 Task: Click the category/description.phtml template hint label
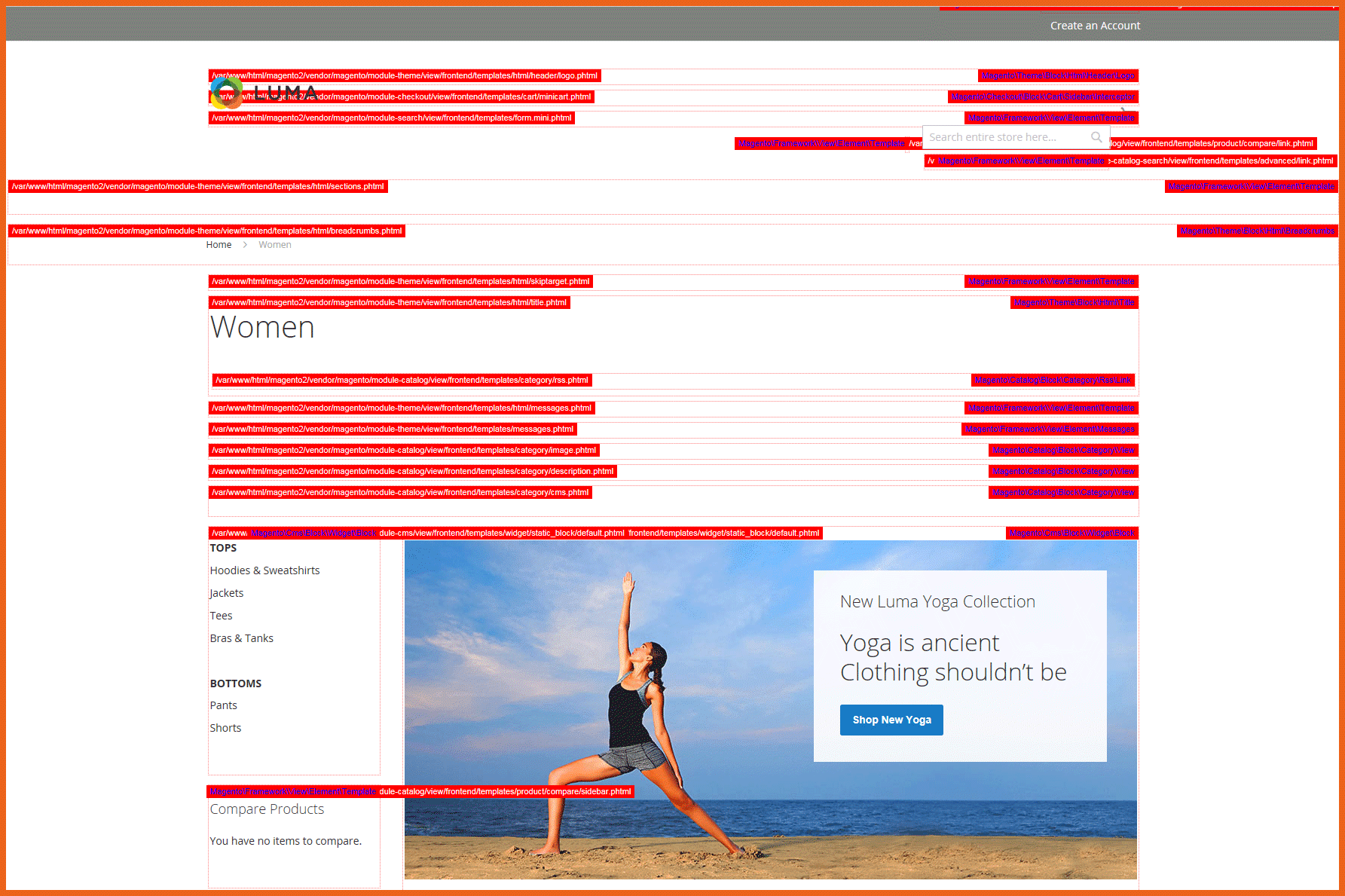click(x=413, y=471)
